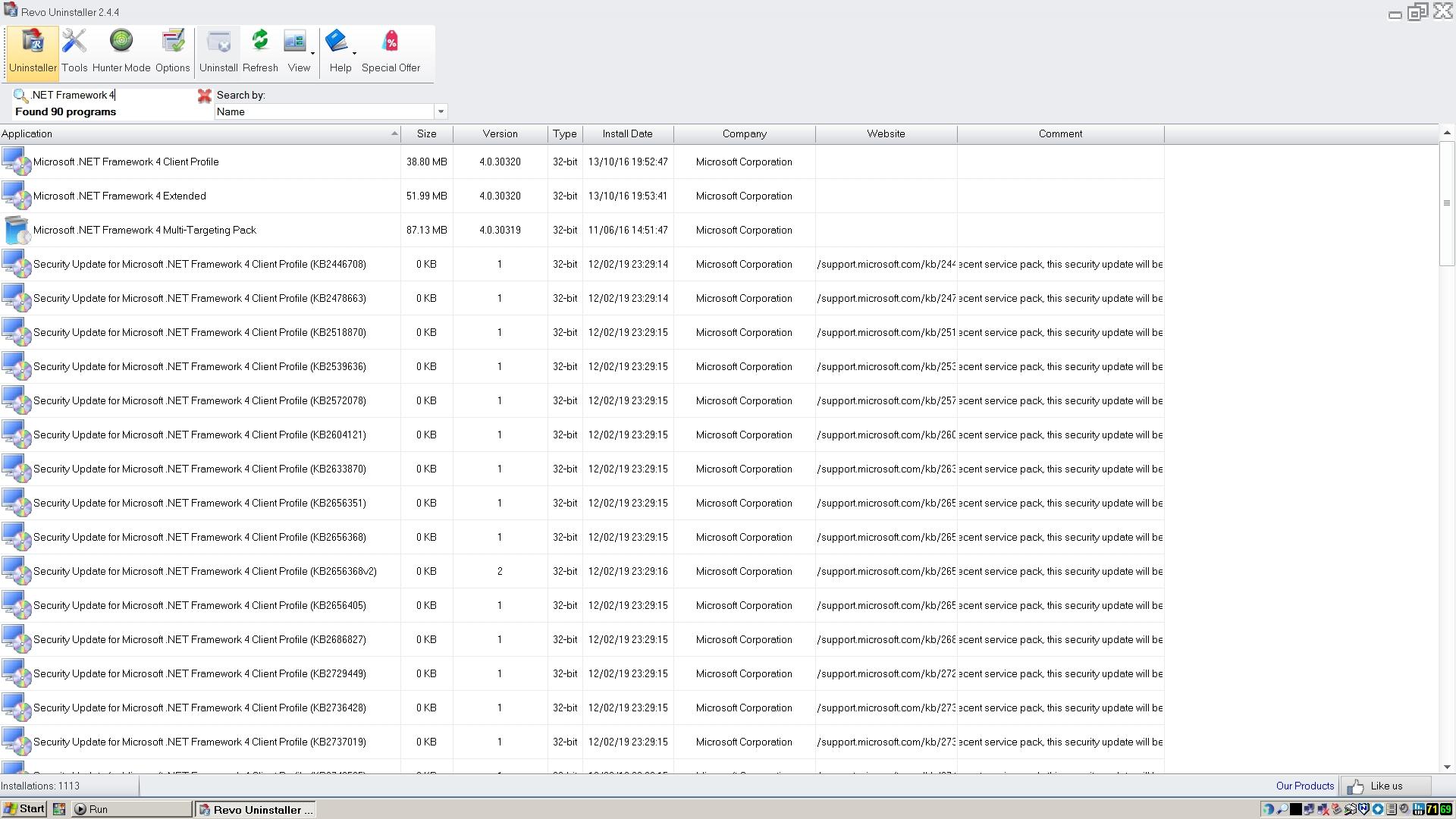Open the Tools icon in toolbar
This screenshot has height=819, width=1456.
[74, 52]
